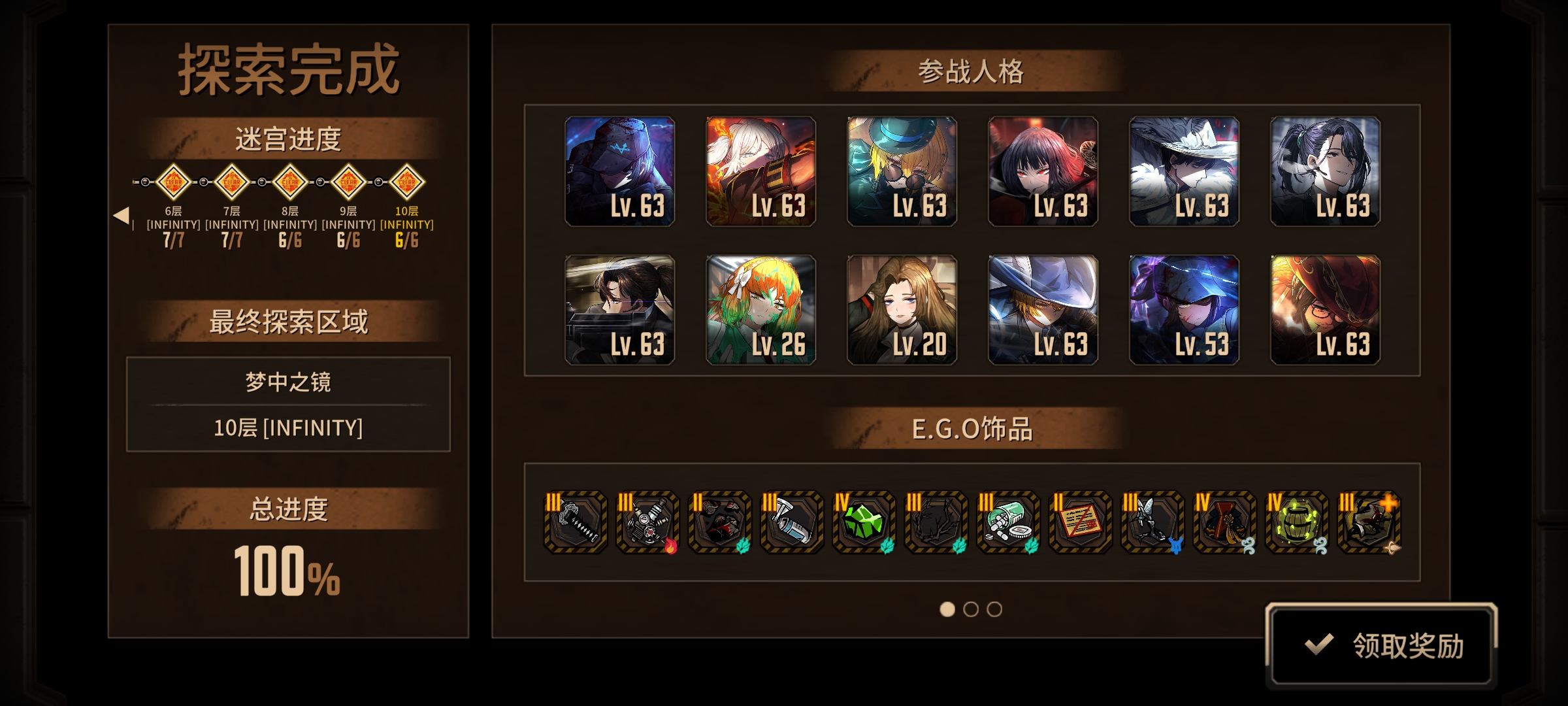Claim rewards with the 领取奖励 button

[x=1382, y=645]
